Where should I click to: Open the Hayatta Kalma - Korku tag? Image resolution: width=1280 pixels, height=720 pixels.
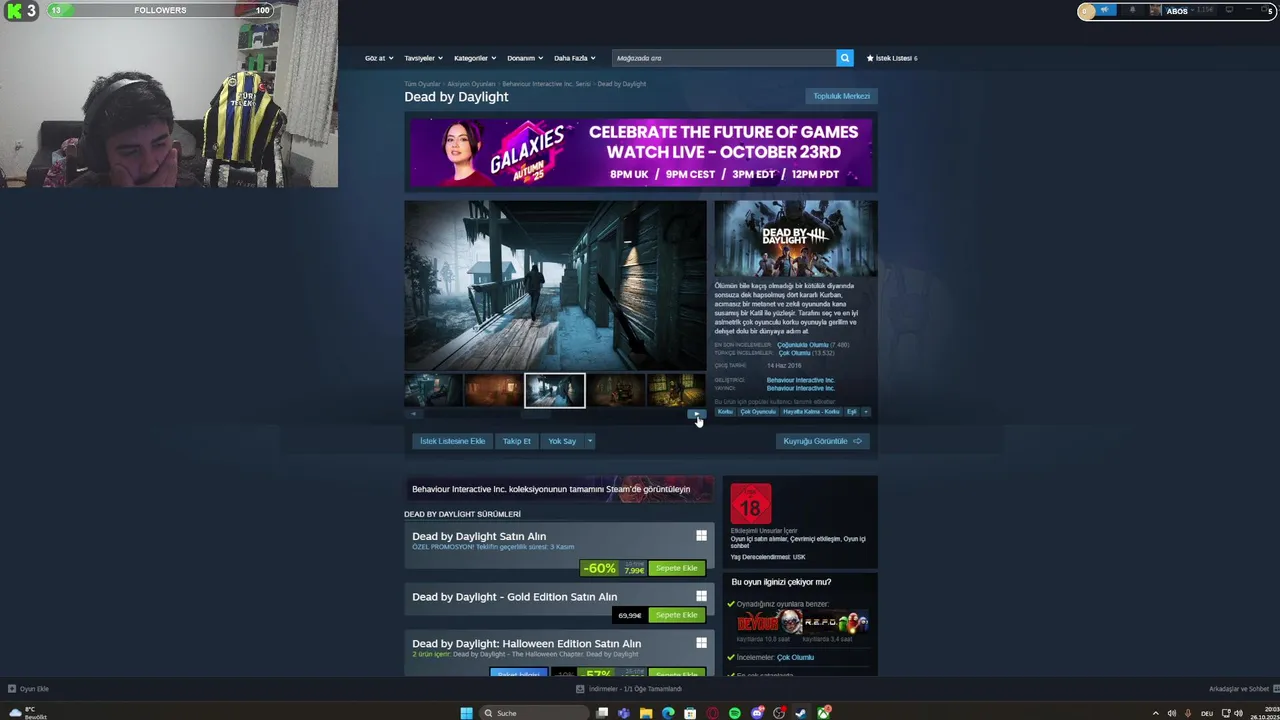click(811, 412)
